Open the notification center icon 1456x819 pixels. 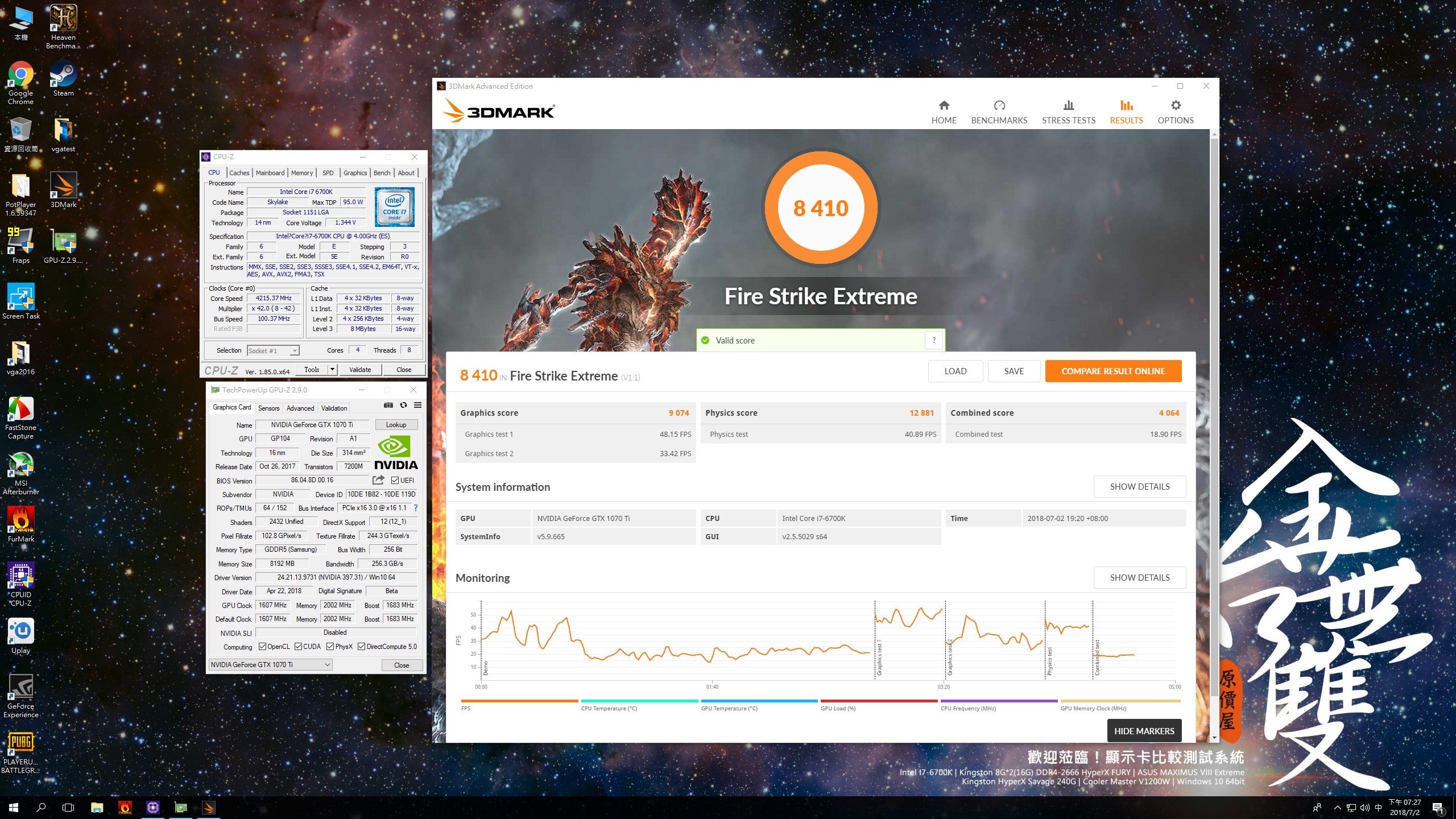coord(1438,808)
